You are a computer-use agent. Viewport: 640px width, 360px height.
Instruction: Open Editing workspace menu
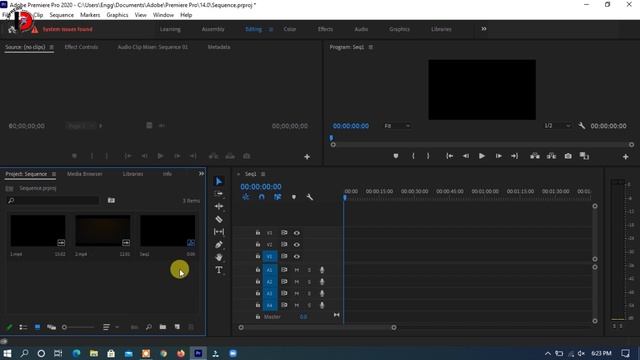(271, 29)
